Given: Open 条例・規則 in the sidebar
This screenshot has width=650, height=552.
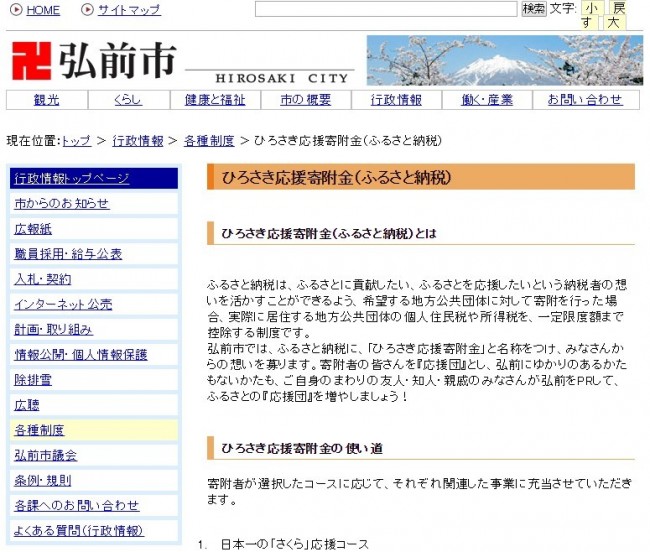Looking at the screenshot, I should click(x=94, y=480).
